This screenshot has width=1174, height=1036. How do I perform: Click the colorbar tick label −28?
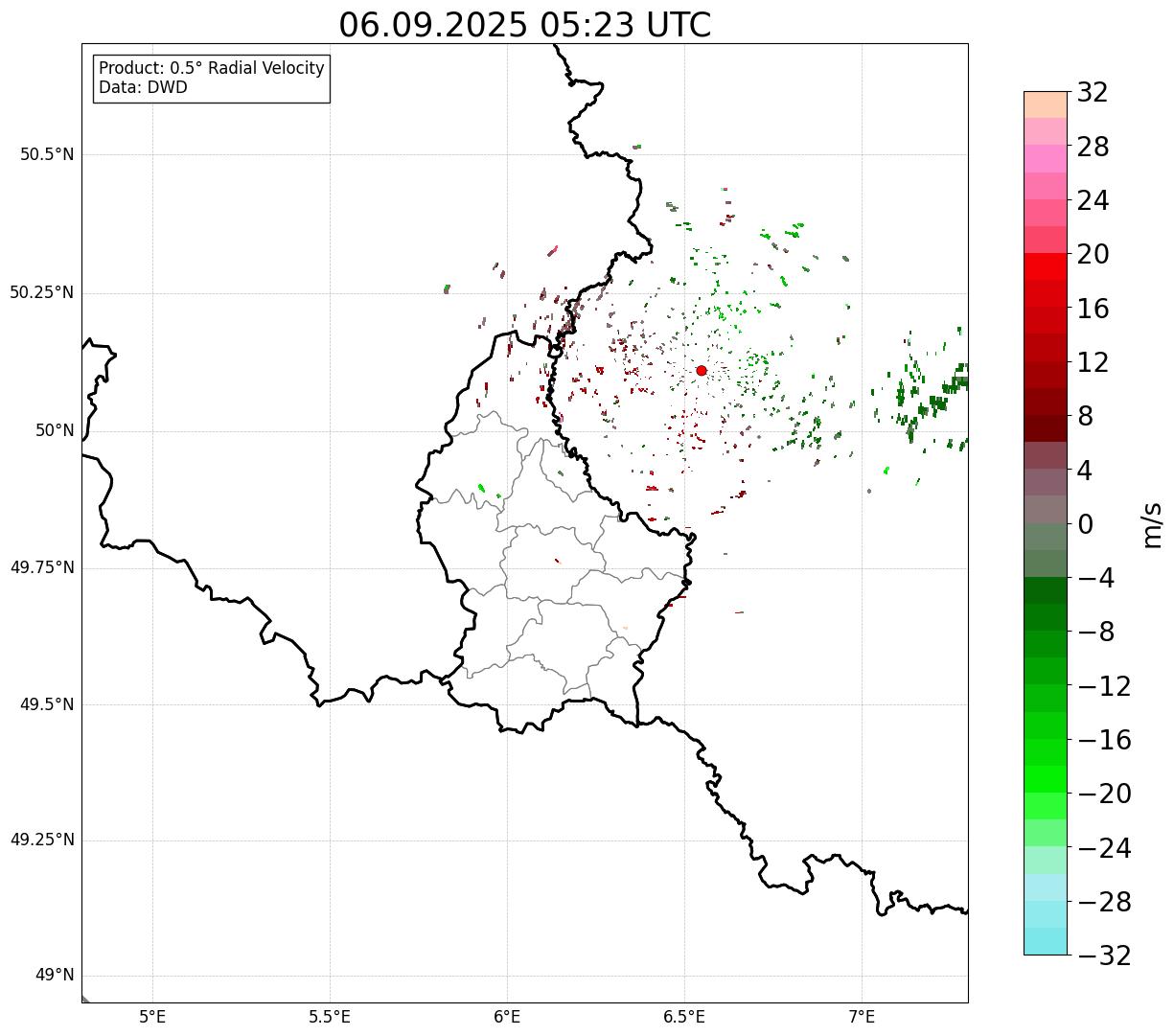(1104, 902)
